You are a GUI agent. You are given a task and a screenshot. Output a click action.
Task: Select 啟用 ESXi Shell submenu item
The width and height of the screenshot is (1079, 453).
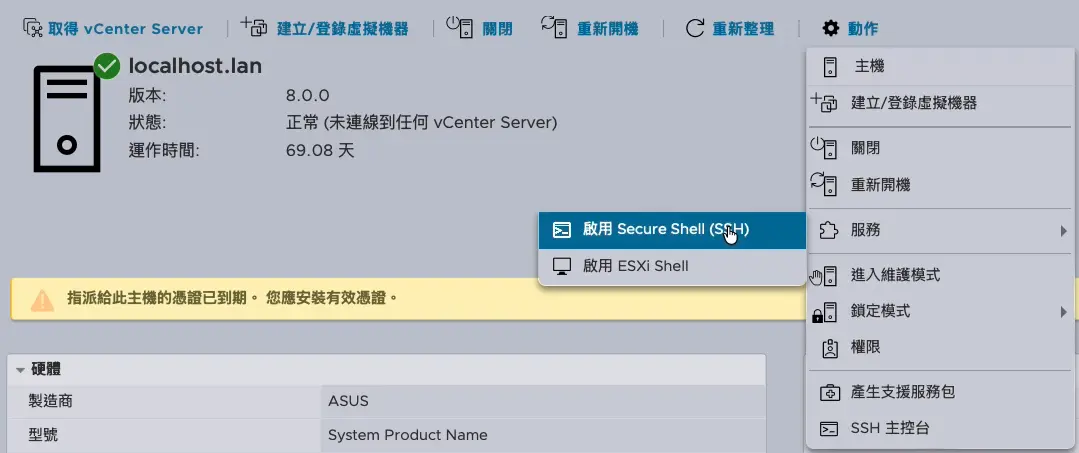[x=635, y=266]
